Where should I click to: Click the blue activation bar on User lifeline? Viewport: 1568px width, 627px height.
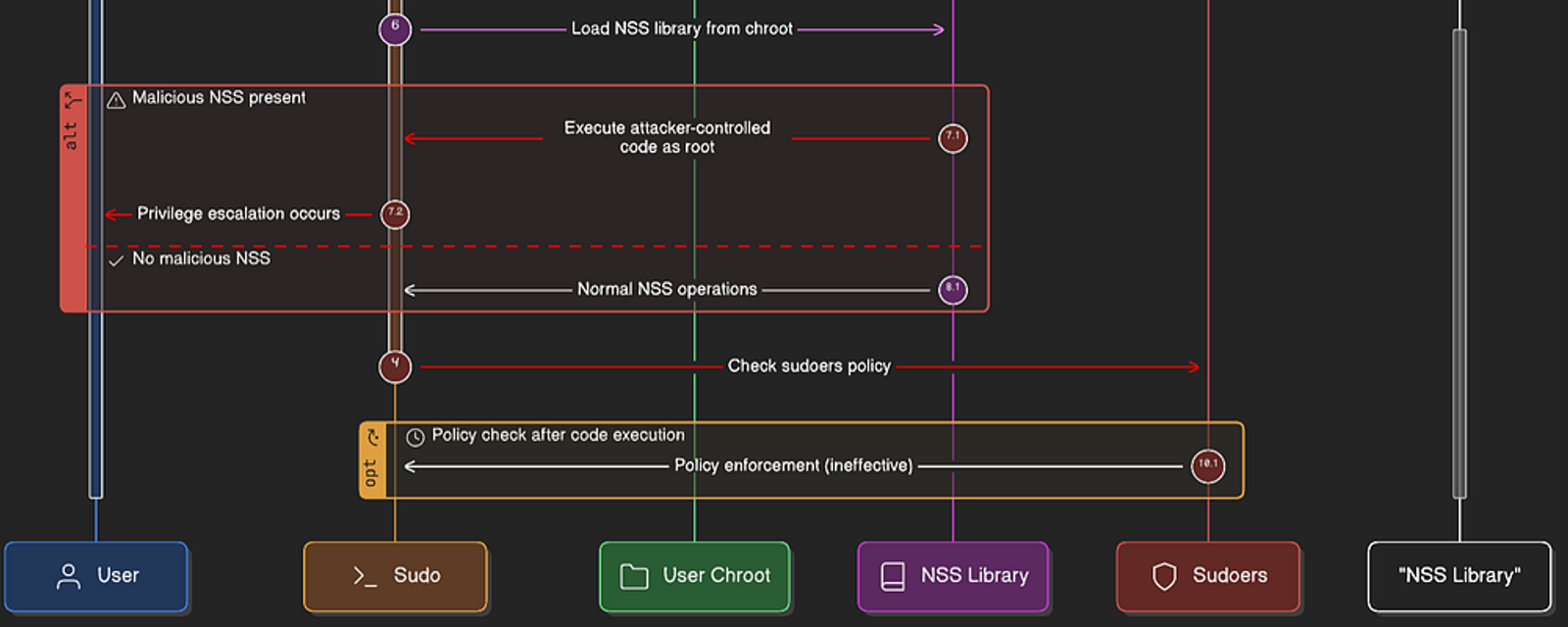coord(96,249)
